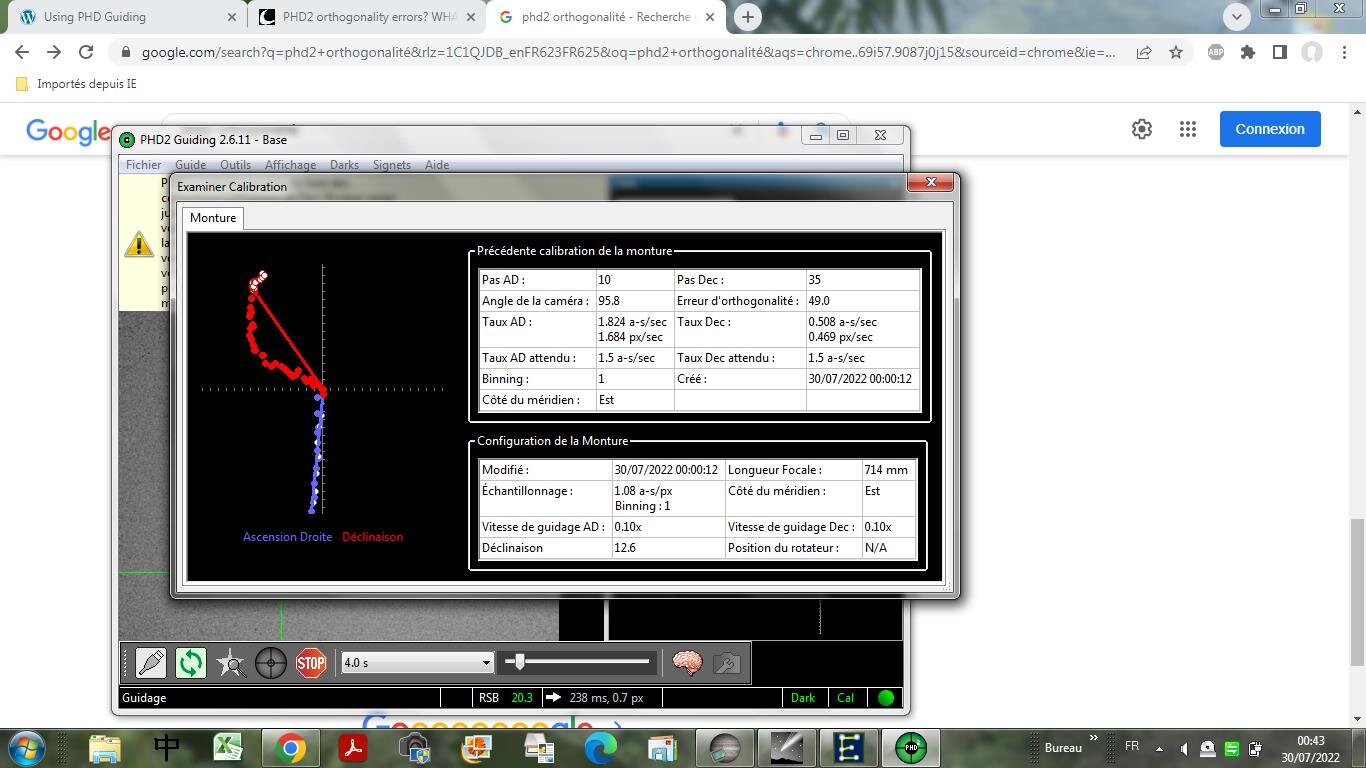Screen dimensions: 1366x768
Task: Expand the Chrome tab search chevron
Action: coord(1237,16)
